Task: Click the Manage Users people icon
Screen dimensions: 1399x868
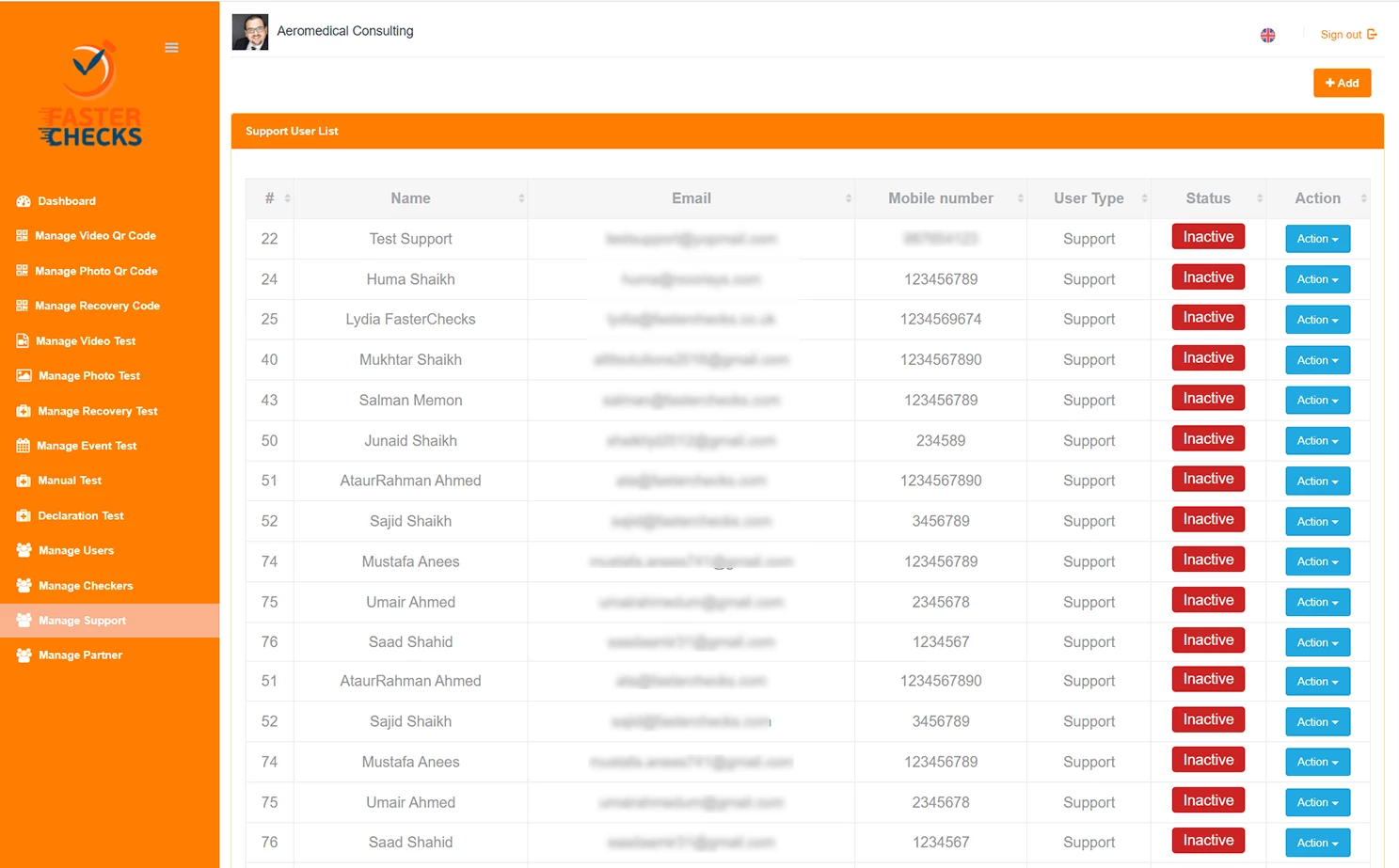Action: (23, 550)
